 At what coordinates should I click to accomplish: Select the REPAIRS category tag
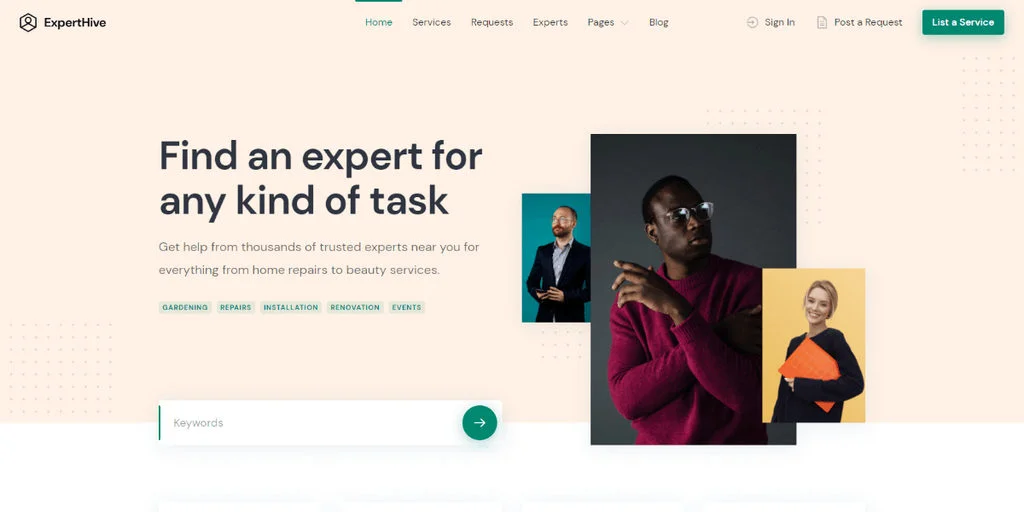[236, 307]
